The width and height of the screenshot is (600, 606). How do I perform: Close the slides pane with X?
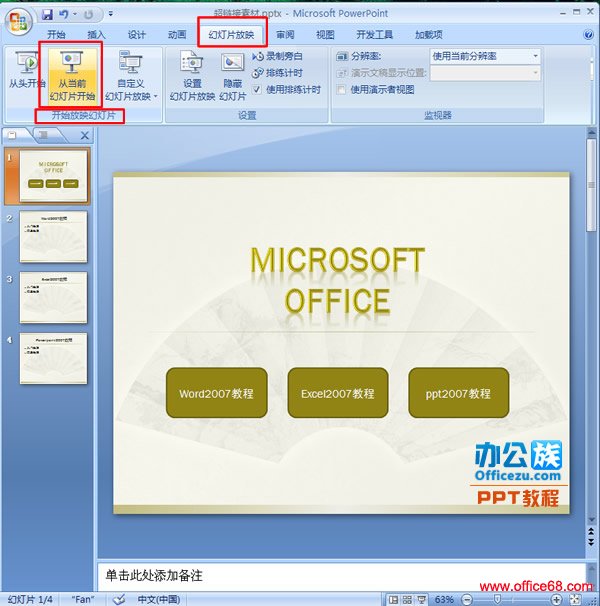pos(85,135)
